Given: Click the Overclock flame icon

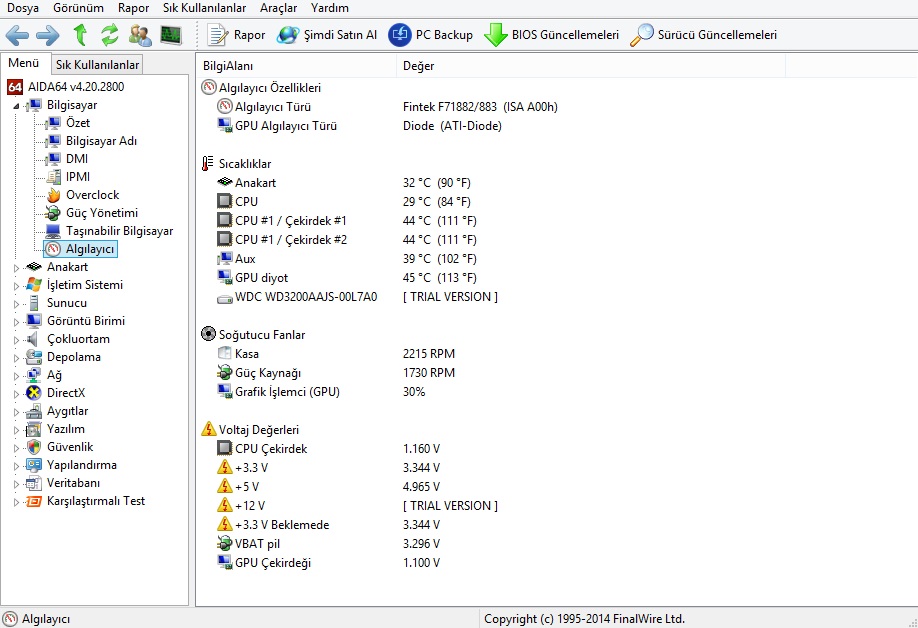Looking at the screenshot, I should pyautogui.click(x=53, y=195).
